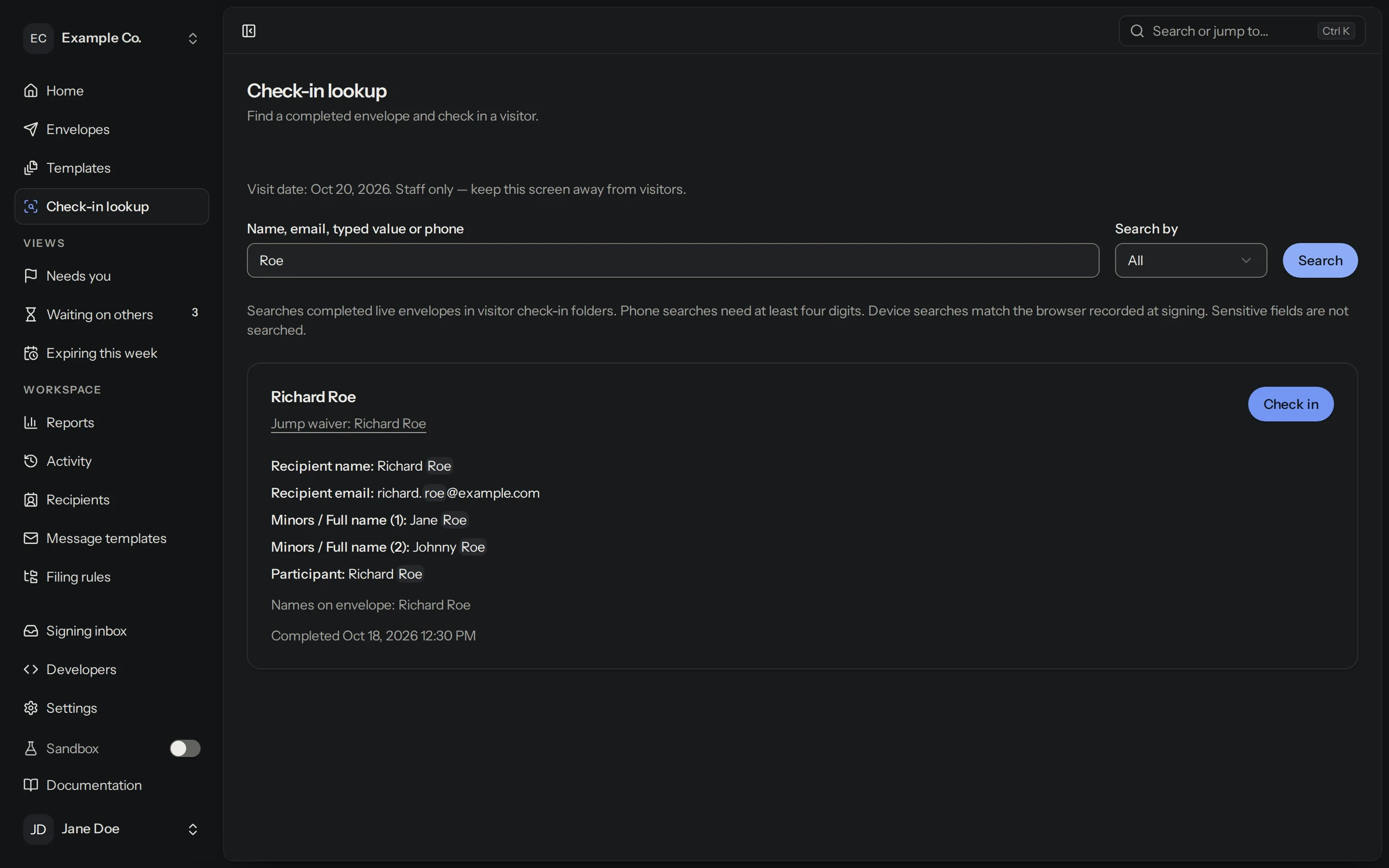The width and height of the screenshot is (1389, 868).
Task: Expand the Example Co. workspace switcher
Action: click(x=112, y=38)
